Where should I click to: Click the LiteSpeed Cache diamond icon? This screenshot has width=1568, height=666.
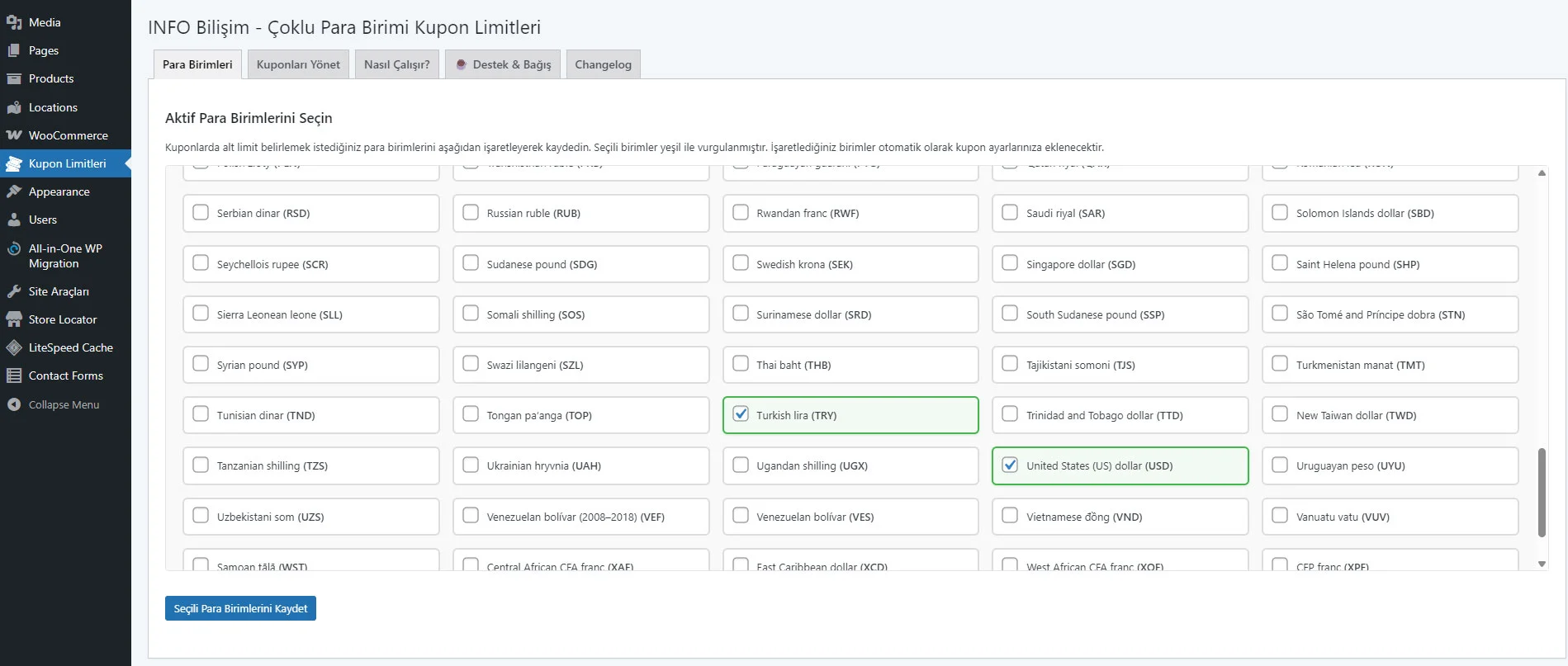click(x=14, y=347)
